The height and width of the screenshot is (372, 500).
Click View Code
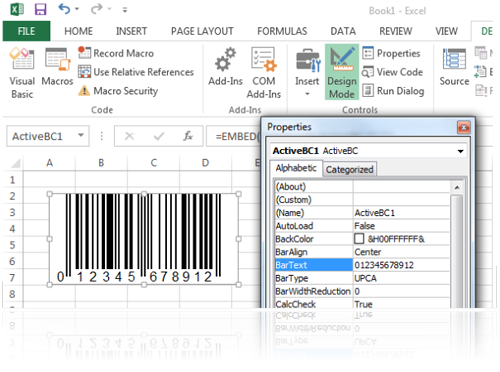pos(392,72)
